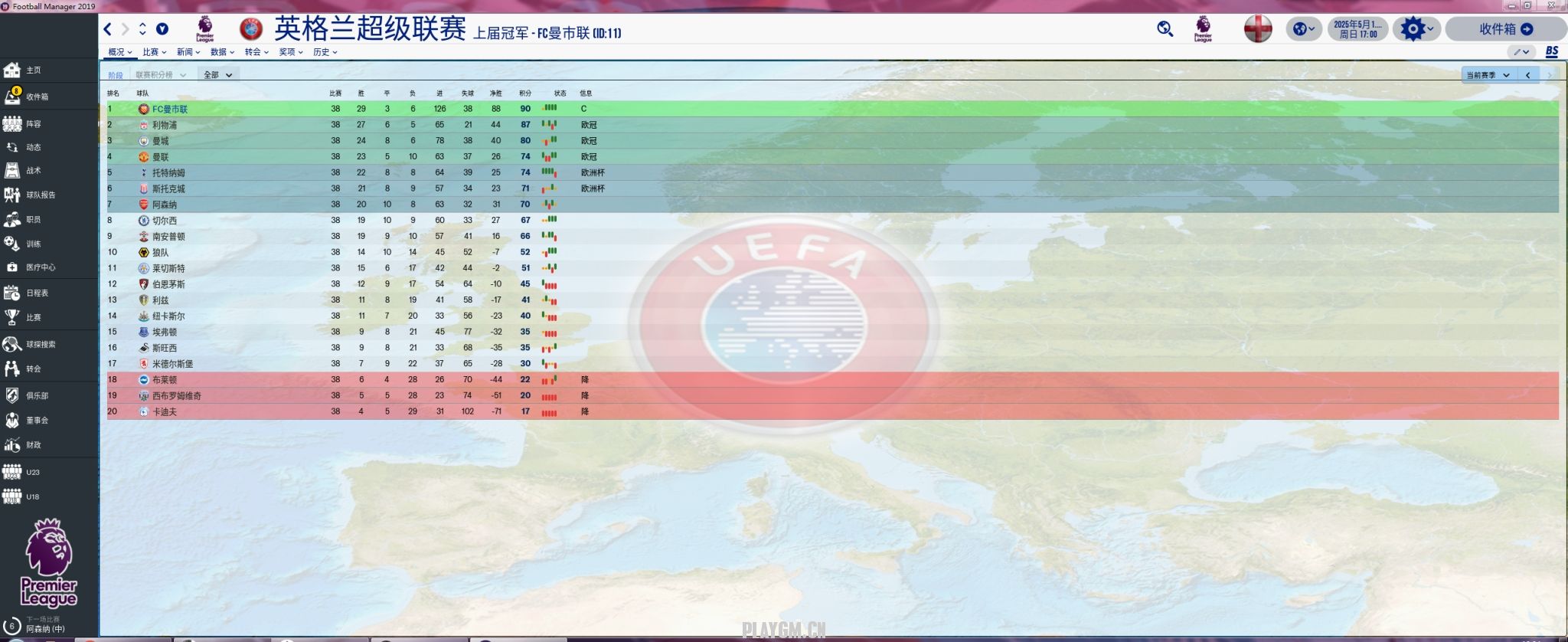Screen dimensions: 1568x642
Task: Open the FC曼市联 team link
Action: click(169, 109)
